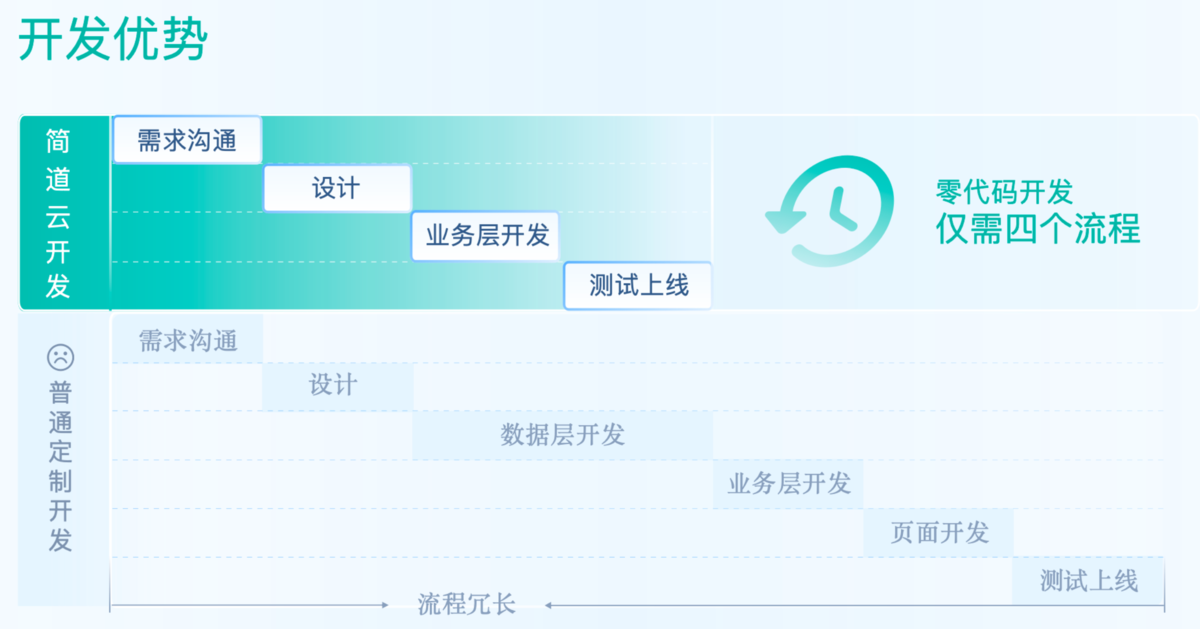
Task: Click the 流程冗长 label
Action: point(466,605)
